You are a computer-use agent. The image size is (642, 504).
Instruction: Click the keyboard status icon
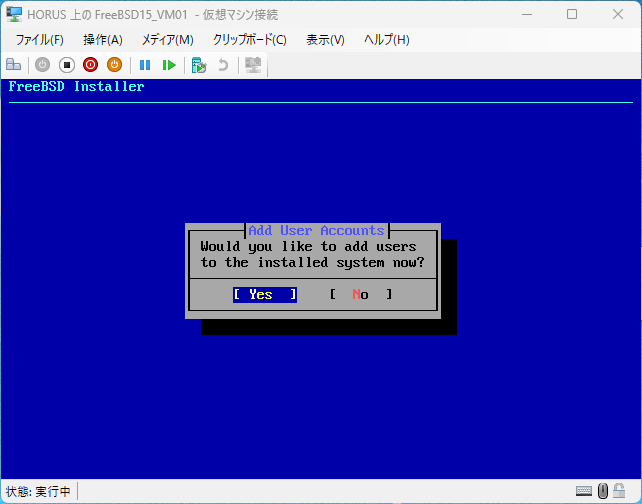583,490
